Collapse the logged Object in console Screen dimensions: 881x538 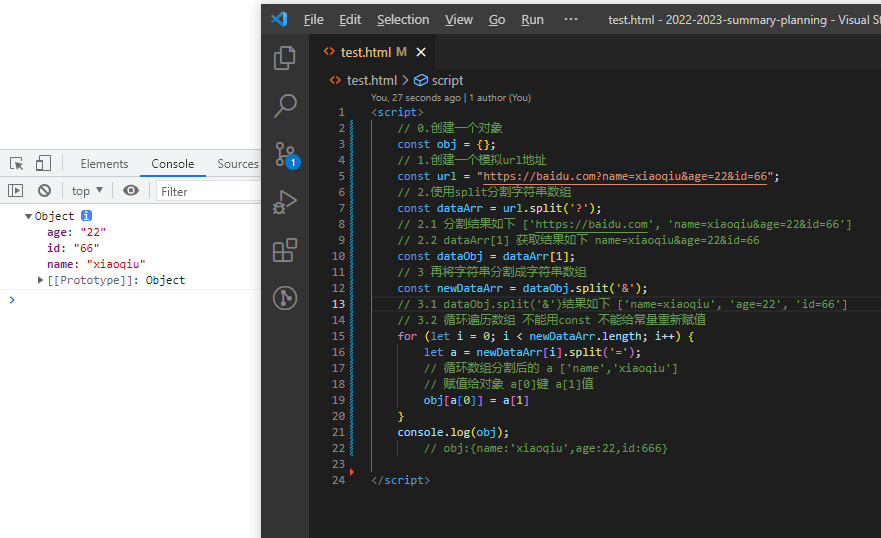coord(28,216)
